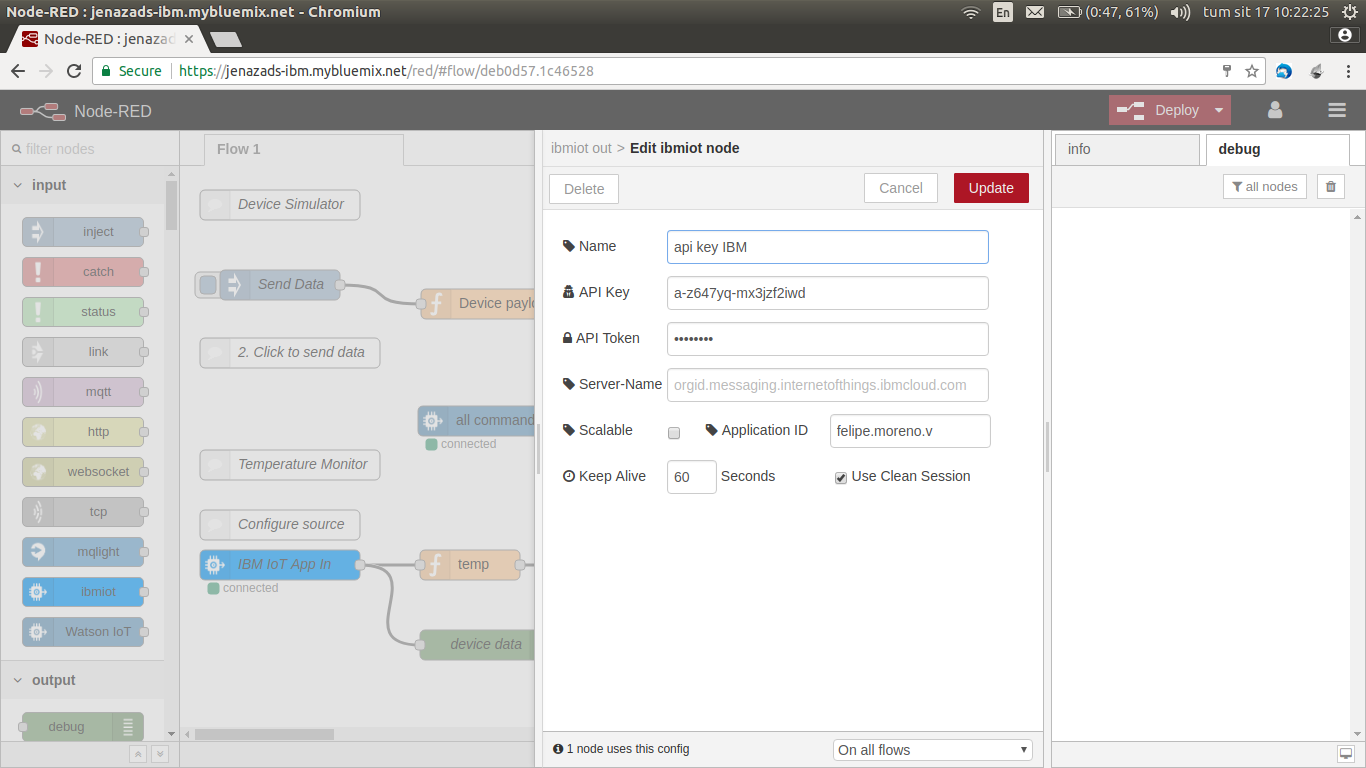Click inject button on Send Data node
Image resolution: width=1366 pixels, height=768 pixels.
point(208,285)
